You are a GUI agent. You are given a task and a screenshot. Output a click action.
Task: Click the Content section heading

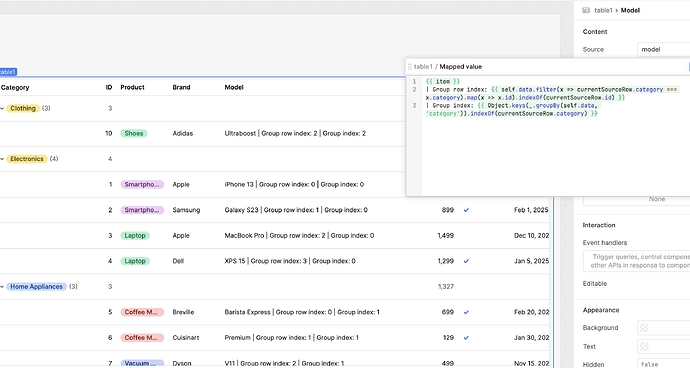click(x=595, y=32)
